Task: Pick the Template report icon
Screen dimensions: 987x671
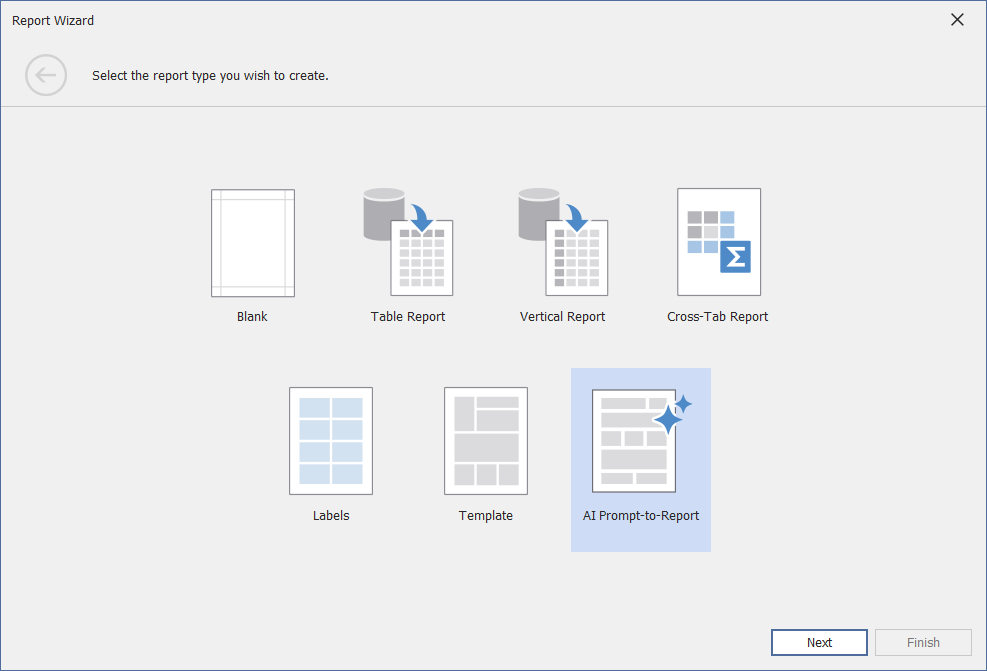Action: 486,441
